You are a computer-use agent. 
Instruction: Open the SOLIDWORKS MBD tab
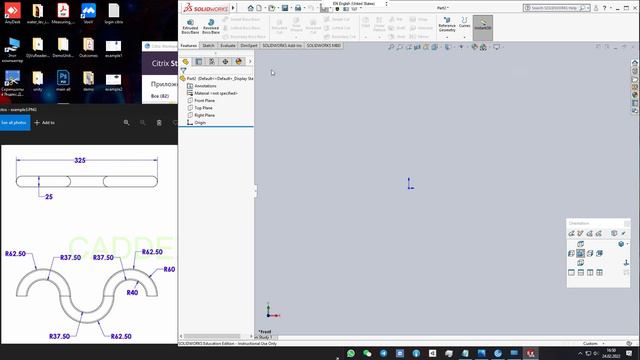pos(324,46)
